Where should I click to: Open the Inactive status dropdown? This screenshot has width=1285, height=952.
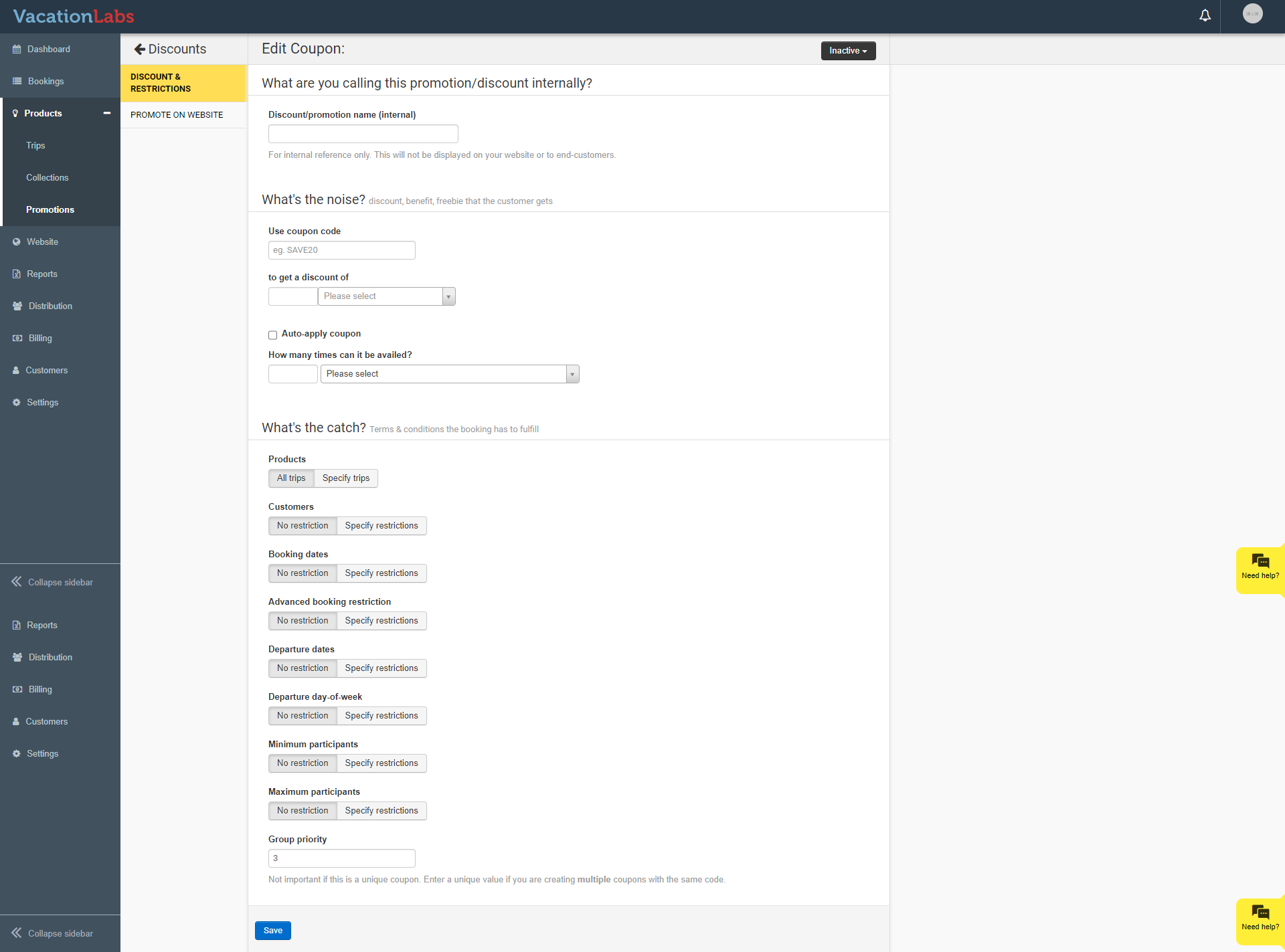click(x=847, y=51)
